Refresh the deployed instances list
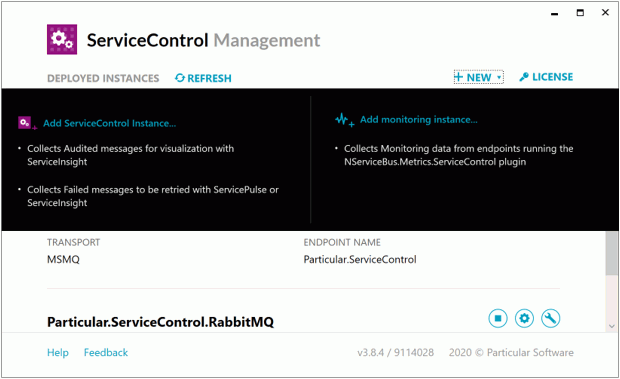The width and height of the screenshot is (620, 379). [x=203, y=78]
